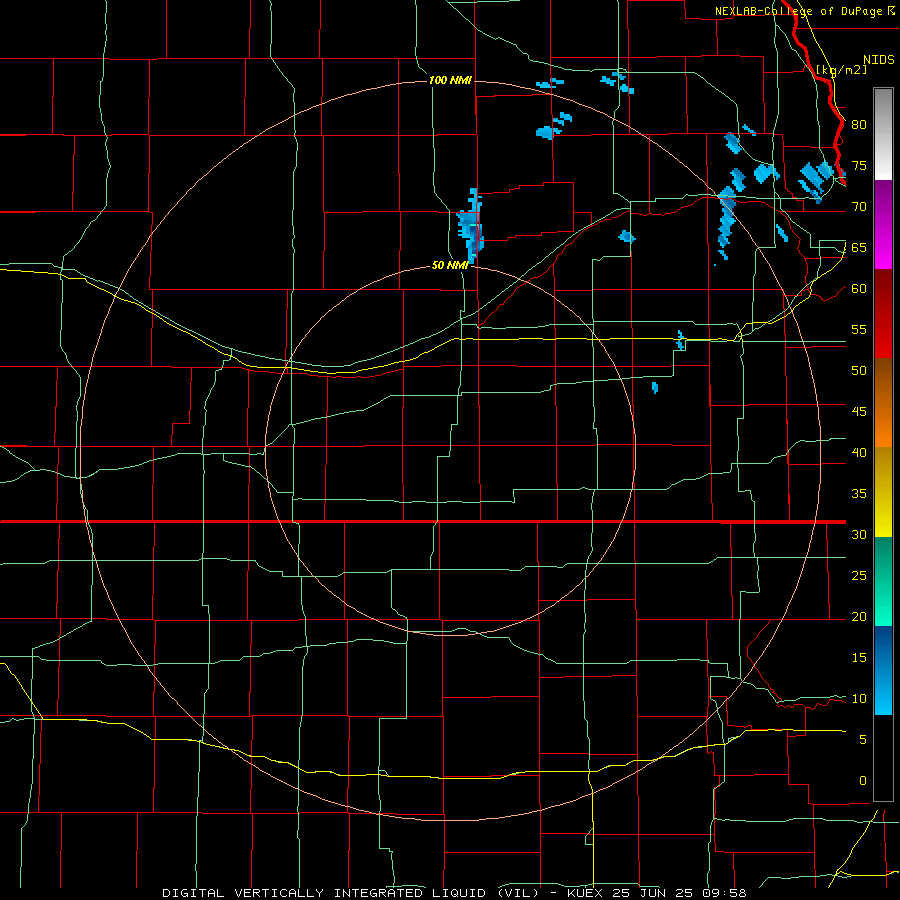Viewport: 900px width, 900px height.
Task: Click the 35 value on the color scale
Action: (859, 494)
